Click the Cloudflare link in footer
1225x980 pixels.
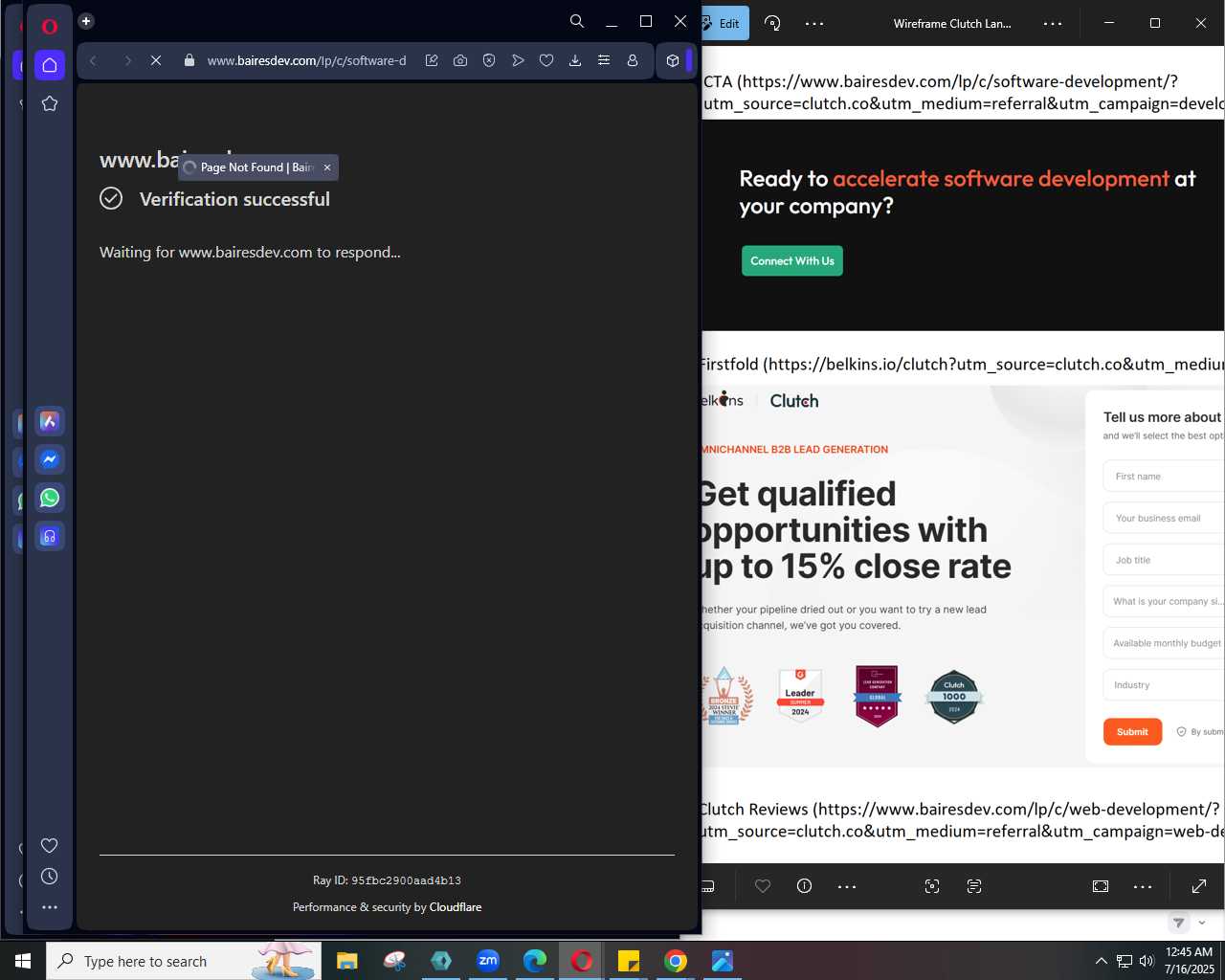point(456,907)
